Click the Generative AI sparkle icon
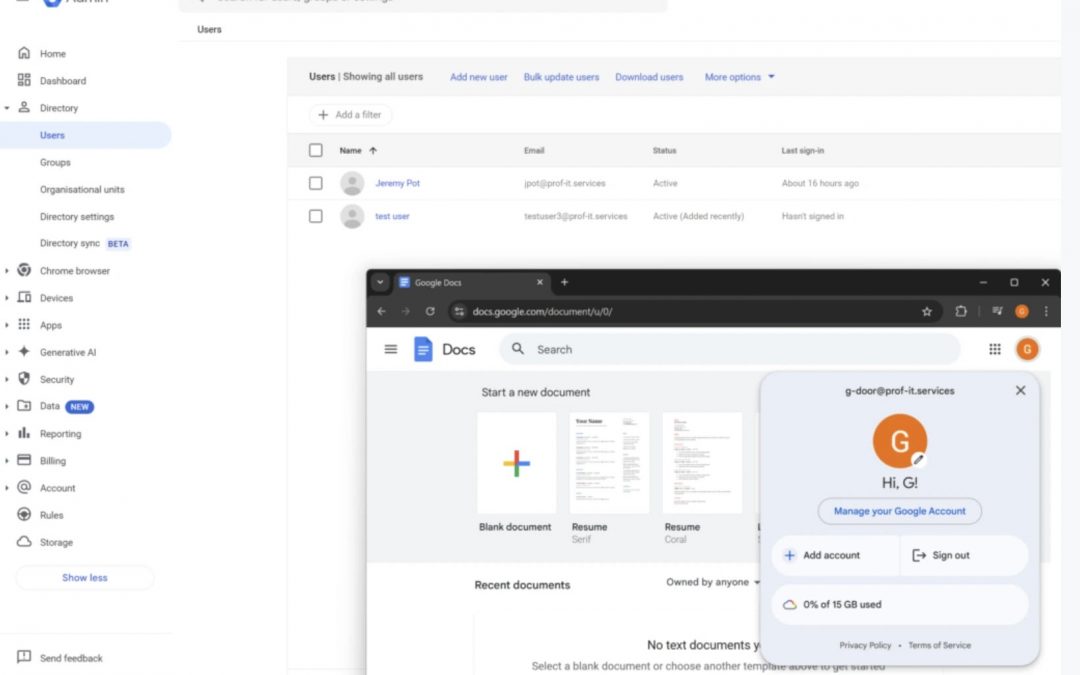Screen dimensions: 1080x675 click(24, 351)
